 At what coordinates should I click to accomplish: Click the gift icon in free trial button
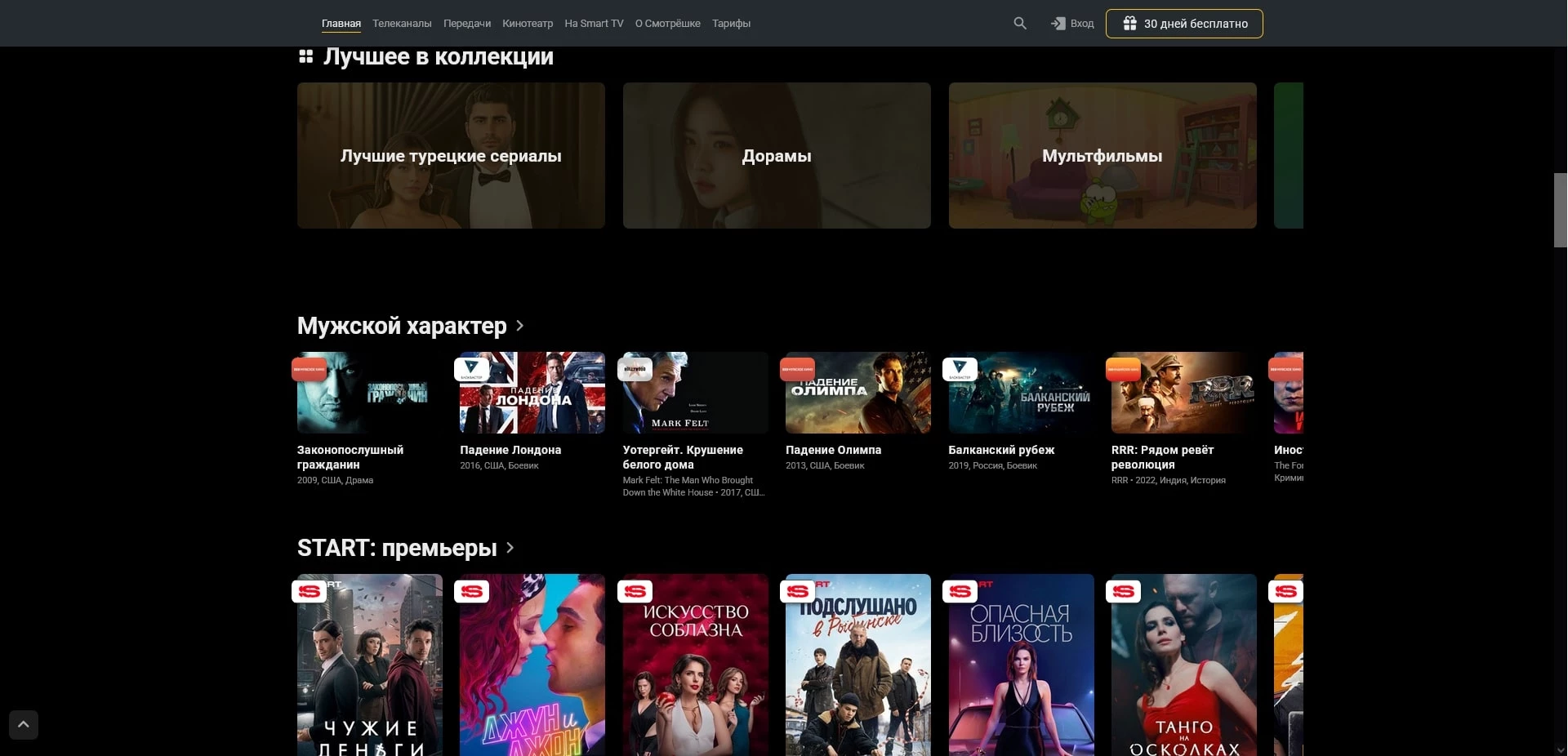click(x=1129, y=24)
